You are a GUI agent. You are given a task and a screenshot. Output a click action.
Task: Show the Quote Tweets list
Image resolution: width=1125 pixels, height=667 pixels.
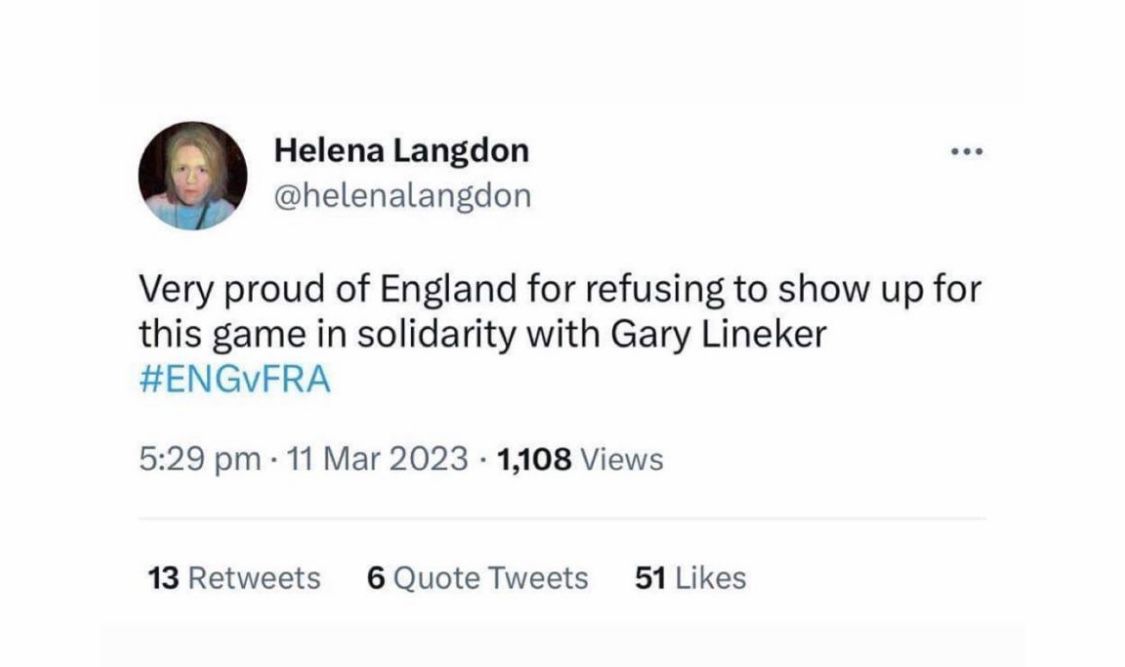coord(477,578)
